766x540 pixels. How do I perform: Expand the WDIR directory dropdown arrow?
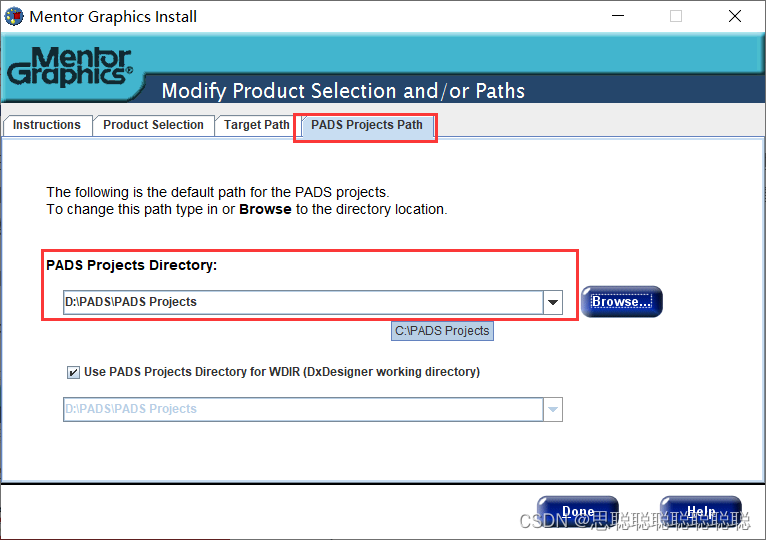coord(553,409)
